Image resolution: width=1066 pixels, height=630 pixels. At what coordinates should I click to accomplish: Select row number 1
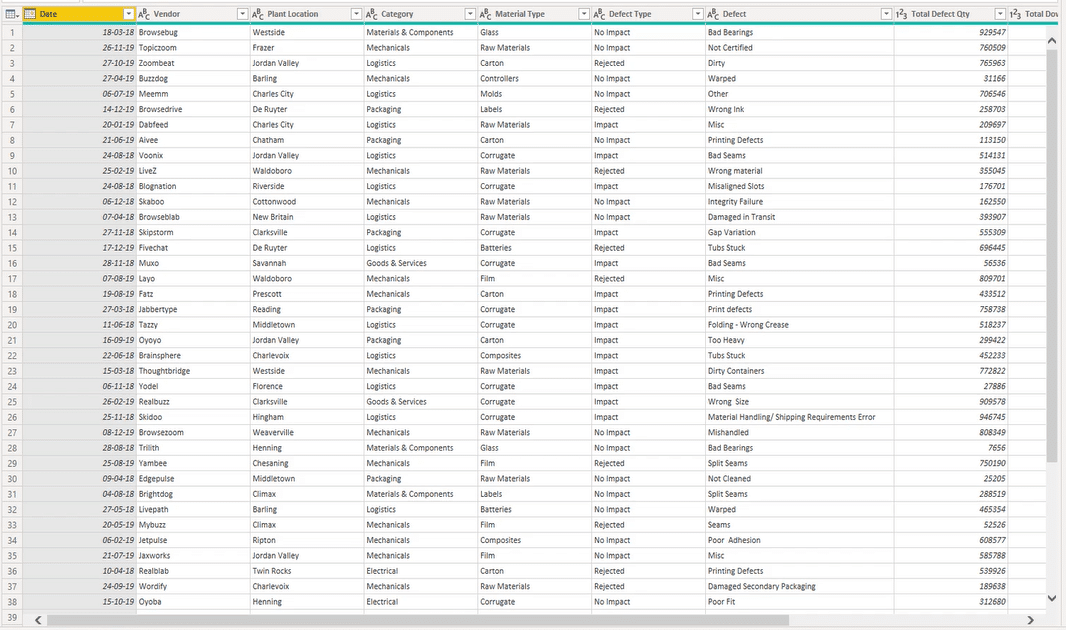point(12,32)
